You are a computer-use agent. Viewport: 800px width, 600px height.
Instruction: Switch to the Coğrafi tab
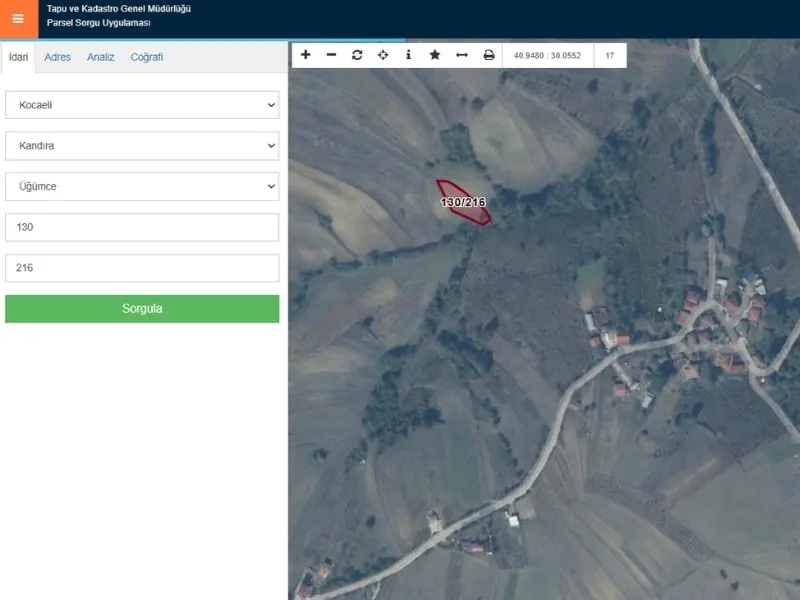(x=147, y=57)
